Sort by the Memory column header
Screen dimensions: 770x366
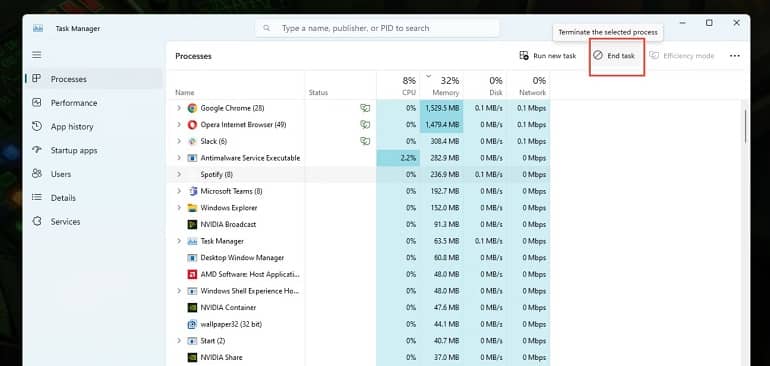click(441, 85)
